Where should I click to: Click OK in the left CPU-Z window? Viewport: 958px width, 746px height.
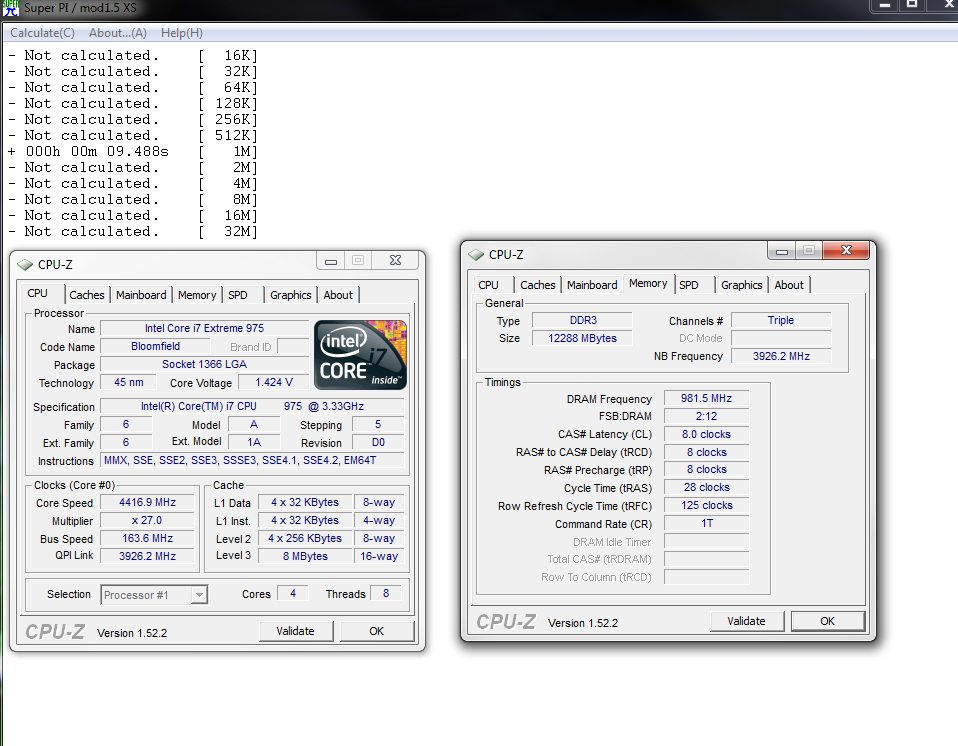click(377, 631)
